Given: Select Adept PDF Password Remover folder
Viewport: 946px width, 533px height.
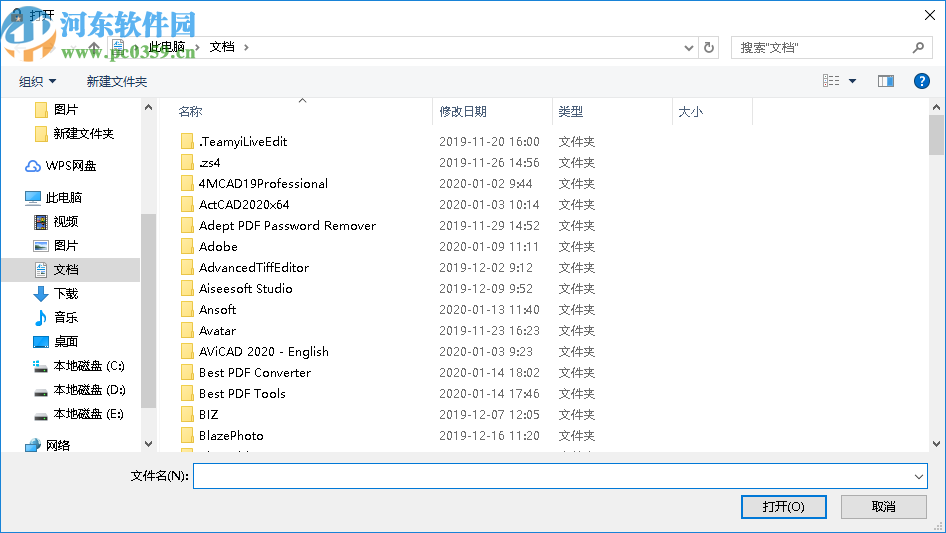Looking at the screenshot, I should tap(287, 226).
